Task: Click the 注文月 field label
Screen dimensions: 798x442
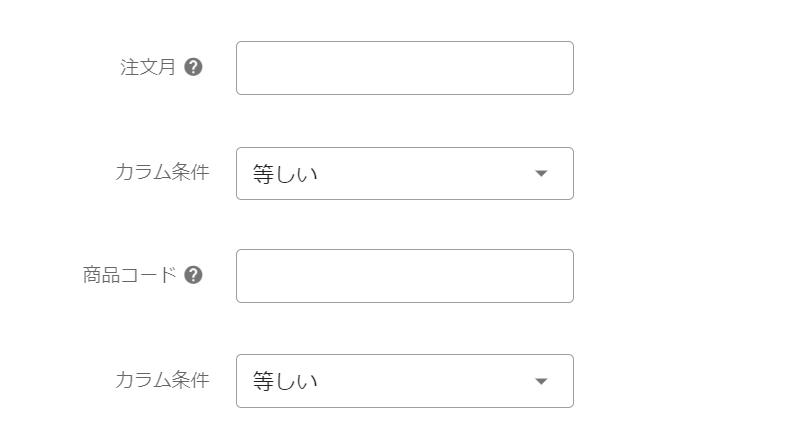Action: (x=148, y=67)
